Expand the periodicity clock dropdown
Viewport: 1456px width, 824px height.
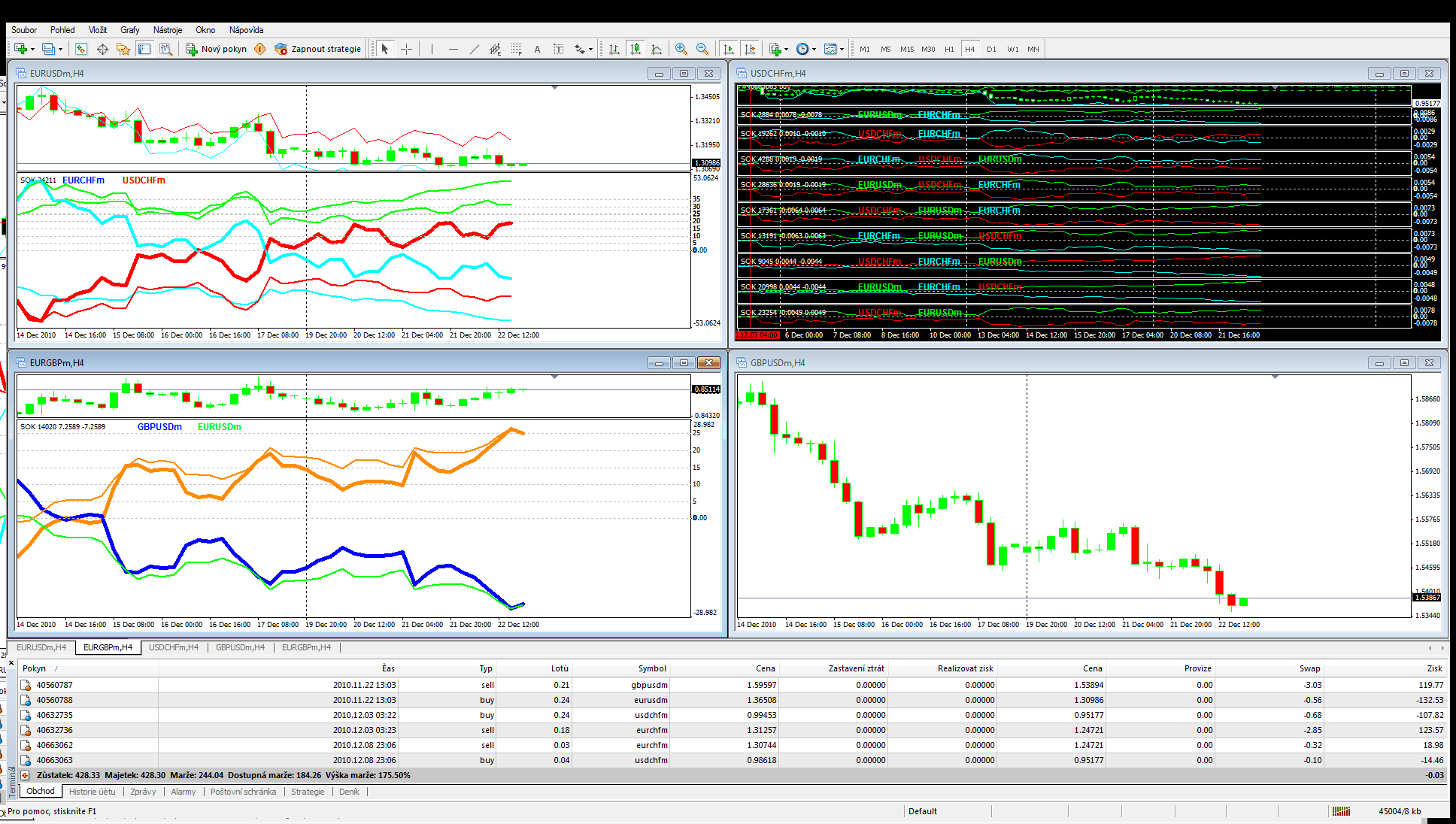coord(814,49)
